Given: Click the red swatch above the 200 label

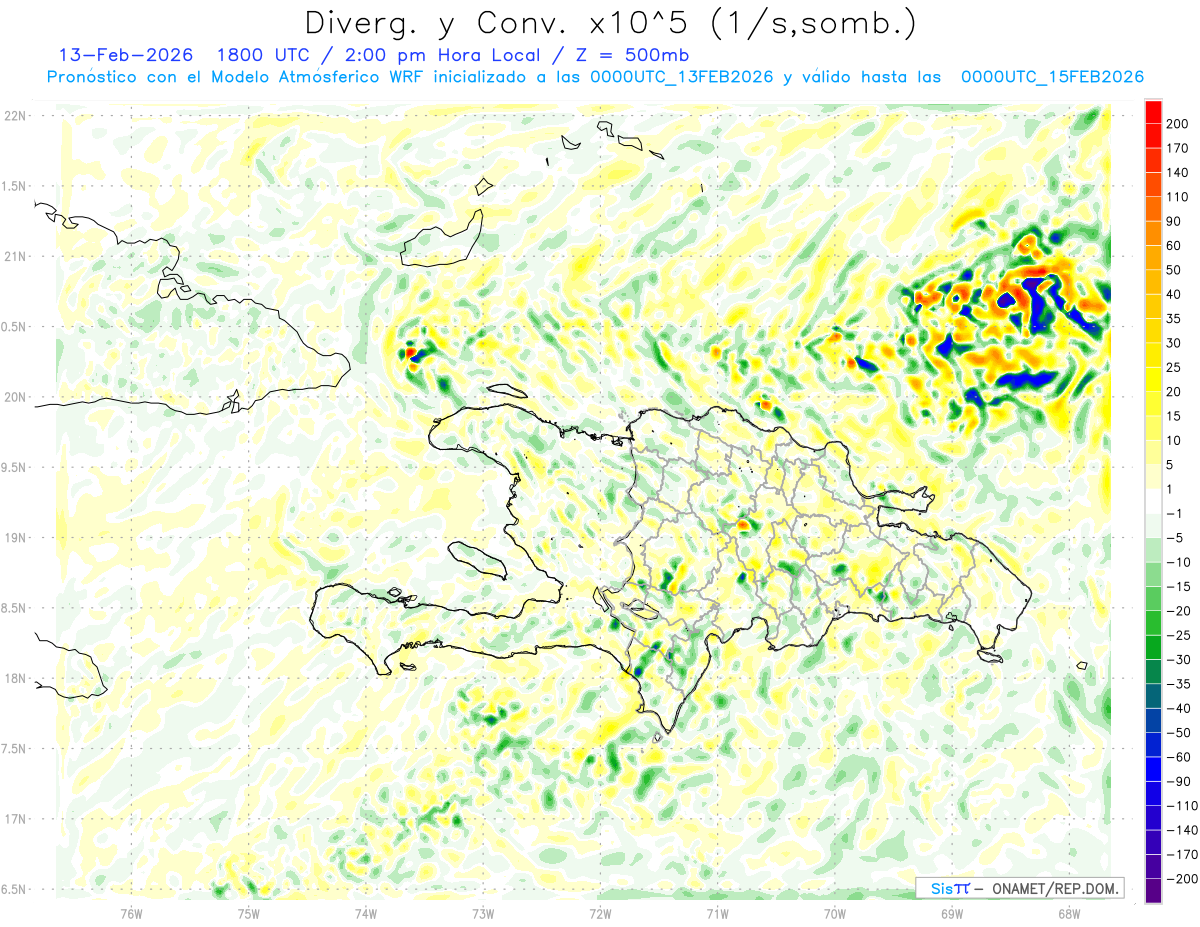Looking at the screenshot, I should [1153, 111].
